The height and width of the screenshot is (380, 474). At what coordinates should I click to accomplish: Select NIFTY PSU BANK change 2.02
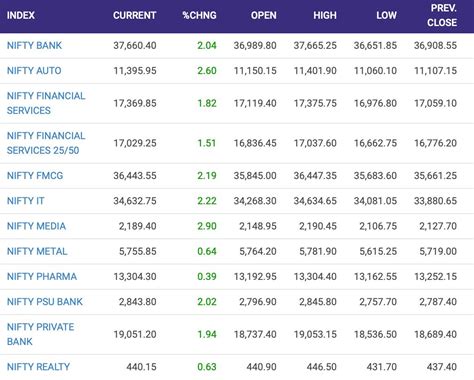pos(207,302)
